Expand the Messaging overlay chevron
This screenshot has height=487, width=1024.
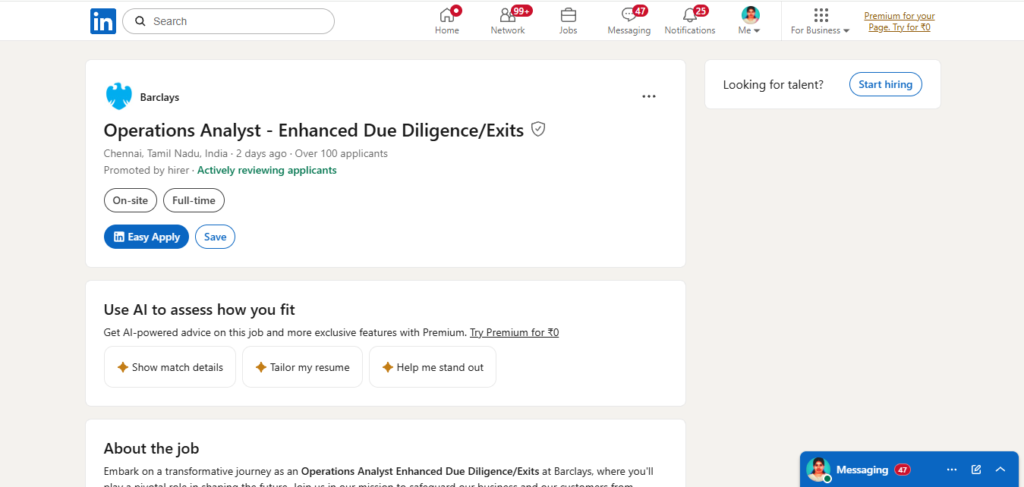(1000, 469)
